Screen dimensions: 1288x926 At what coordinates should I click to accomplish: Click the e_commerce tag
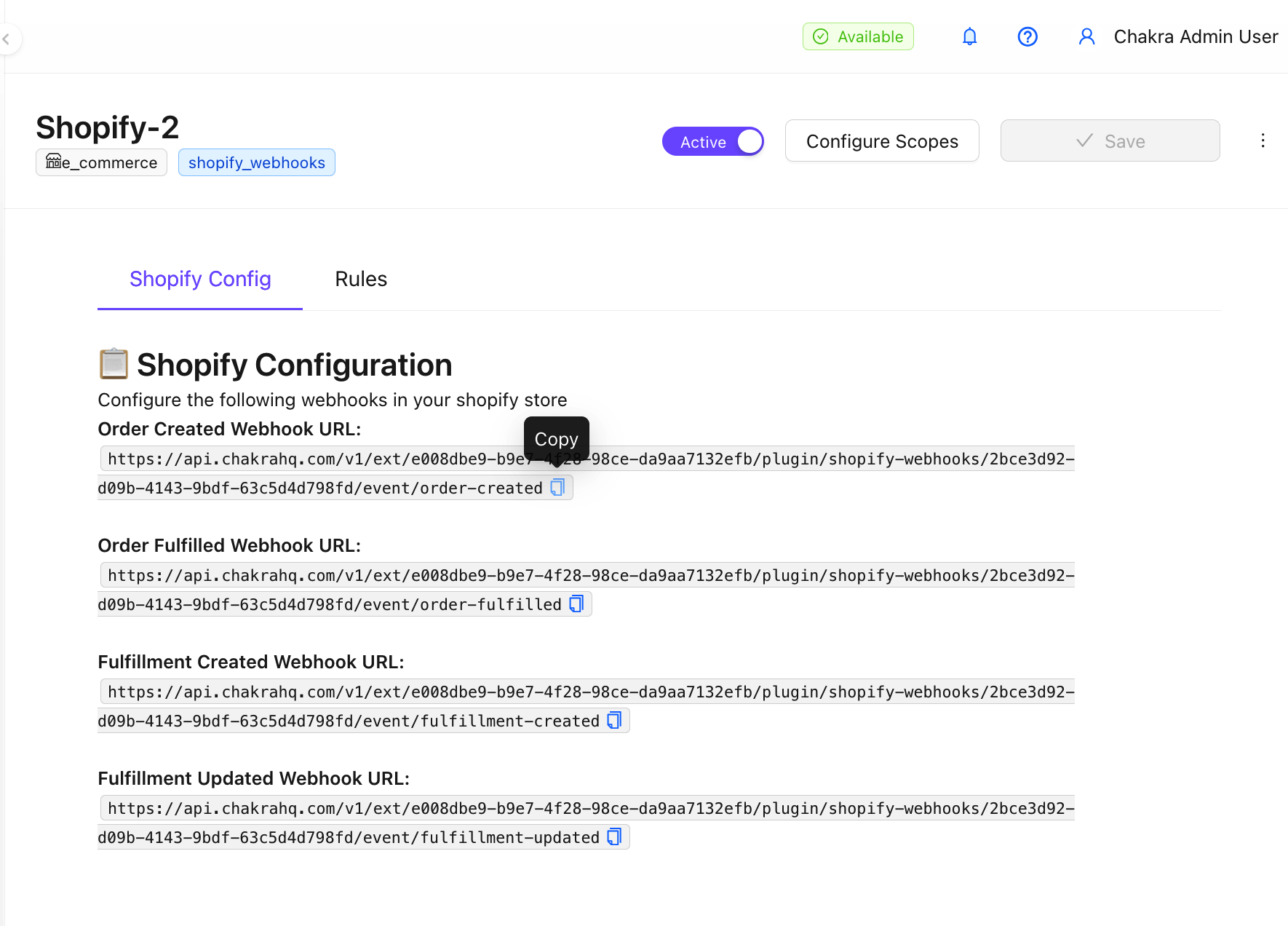pyautogui.click(x=101, y=162)
